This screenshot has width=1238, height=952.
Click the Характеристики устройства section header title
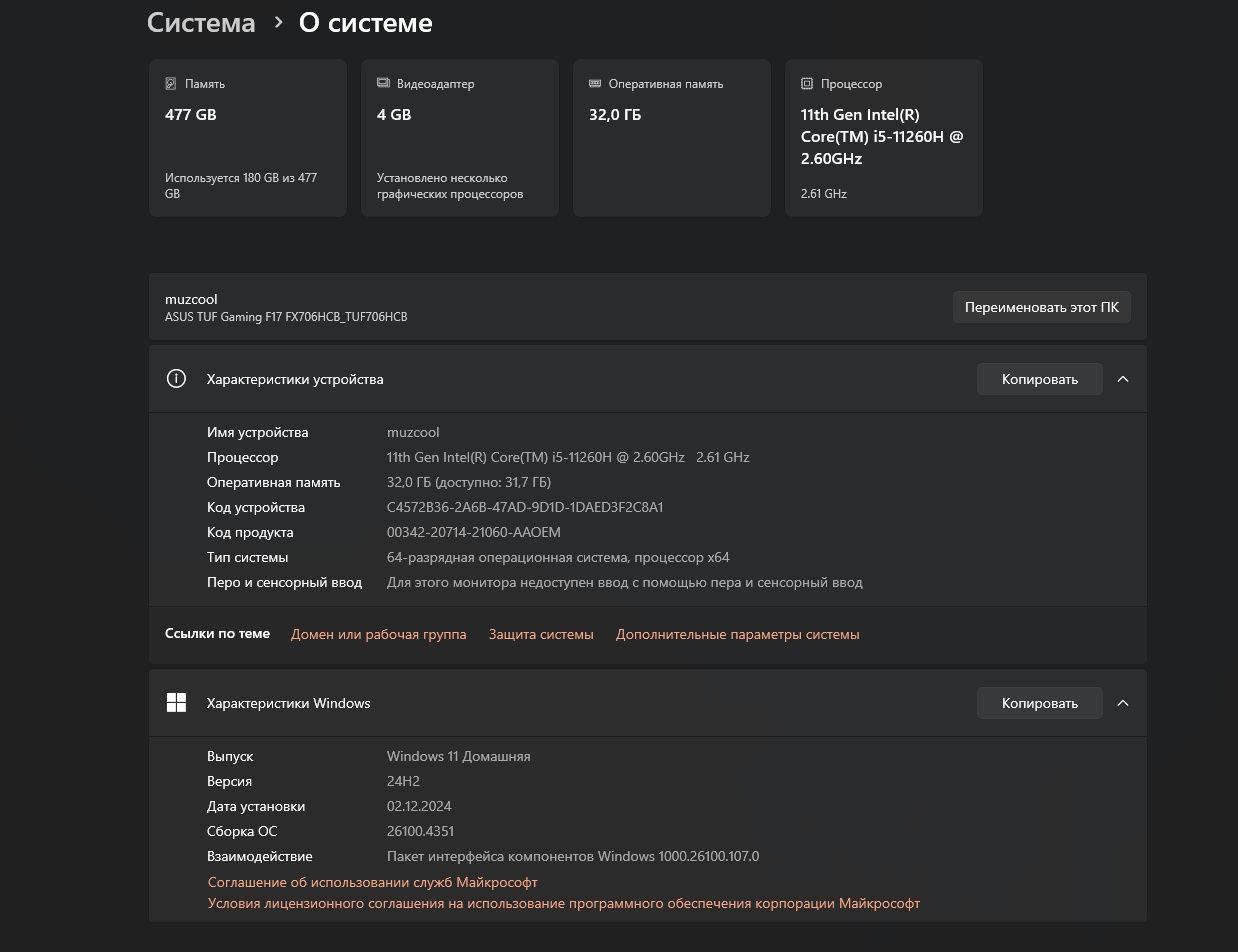[x=295, y=379]
